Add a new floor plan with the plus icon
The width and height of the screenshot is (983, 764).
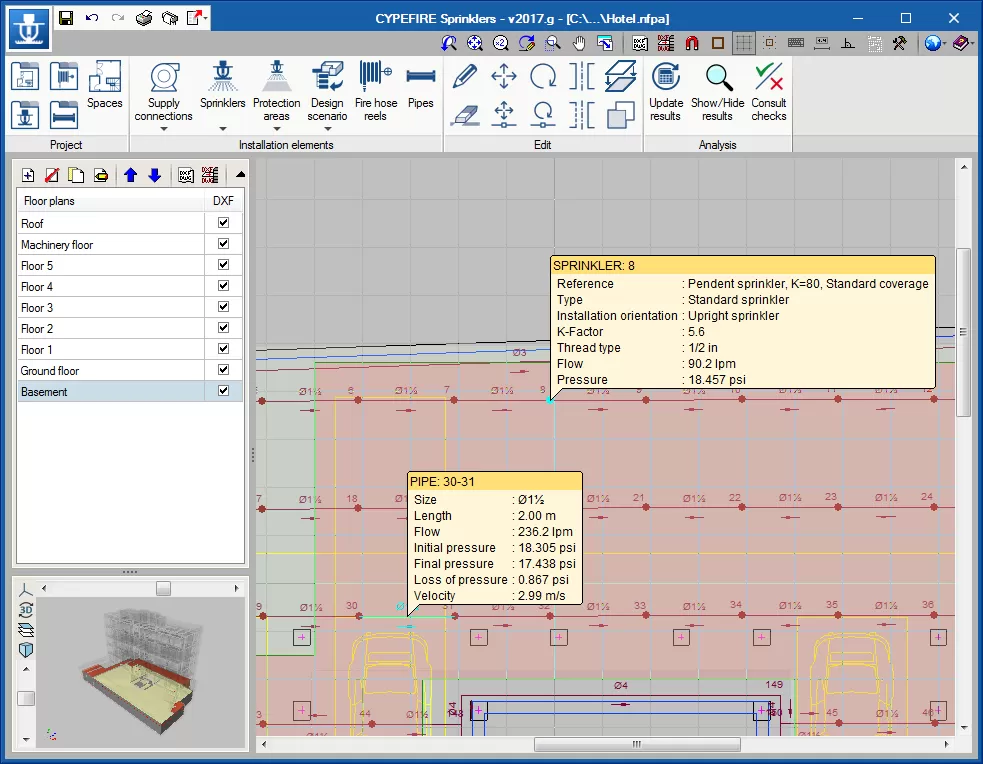pos(28,175)
